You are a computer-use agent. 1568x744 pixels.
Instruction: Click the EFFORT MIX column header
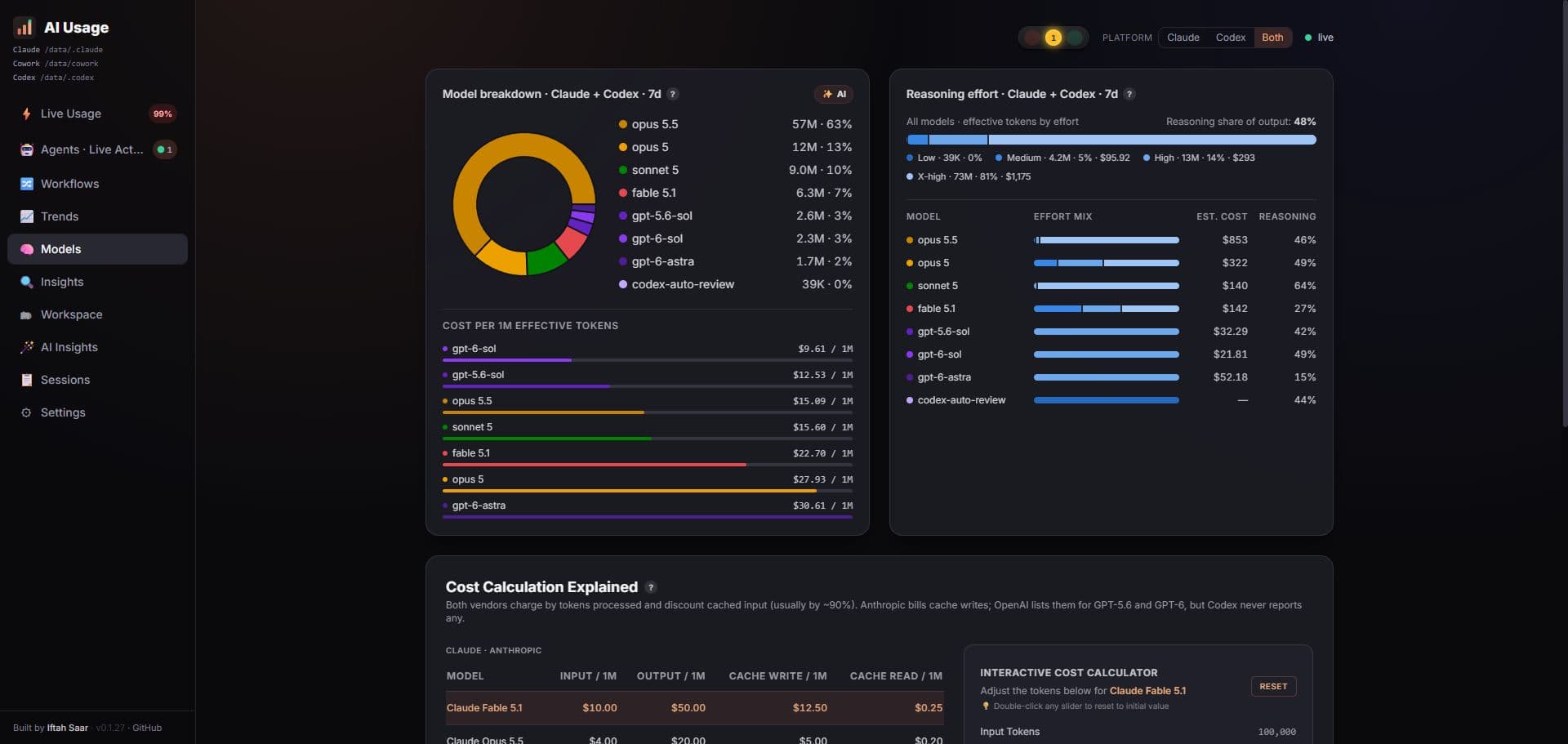click(x=1062, y=216)
